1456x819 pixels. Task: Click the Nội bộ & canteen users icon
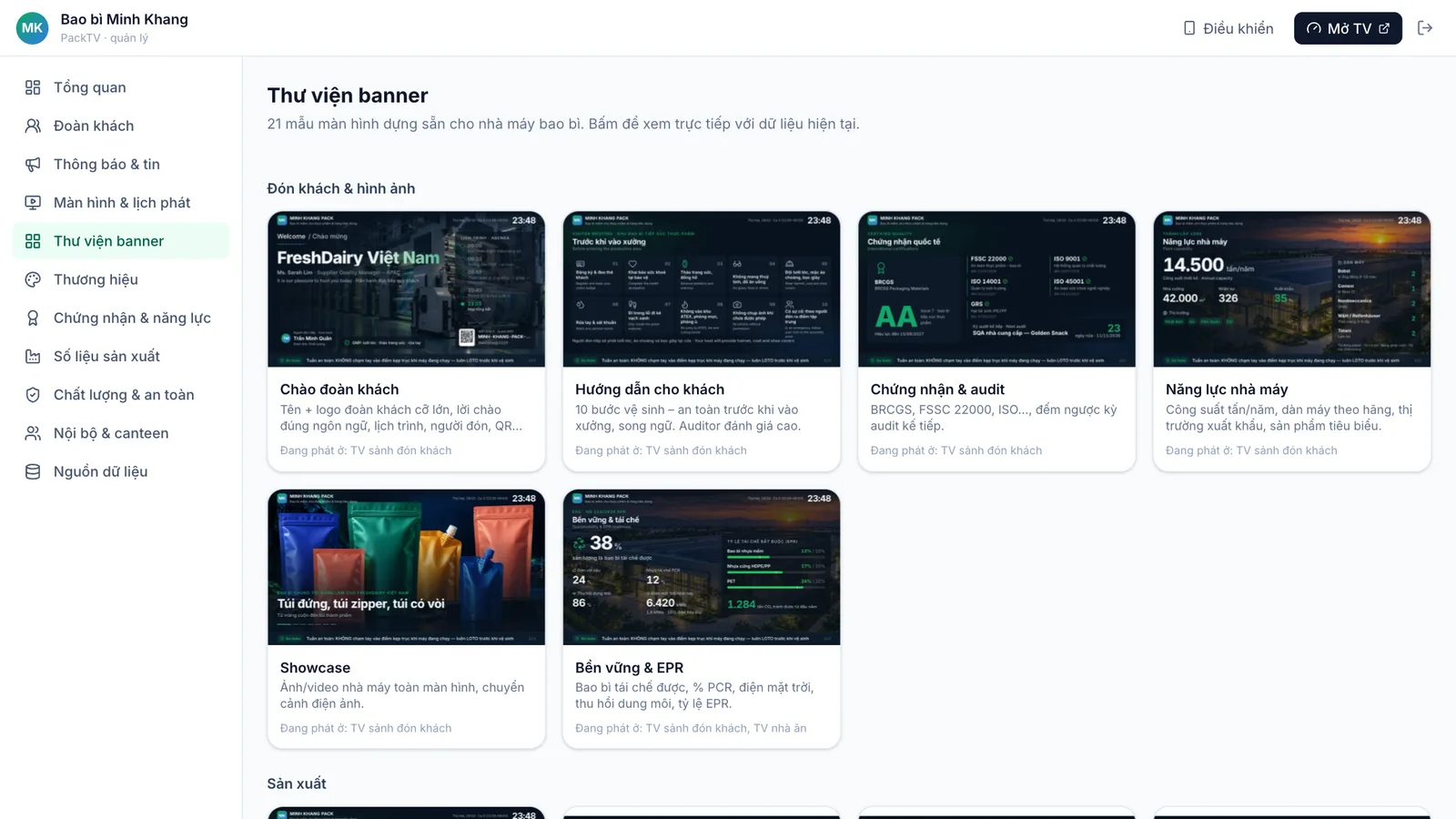pyautogui.click(x=33, y=433)
